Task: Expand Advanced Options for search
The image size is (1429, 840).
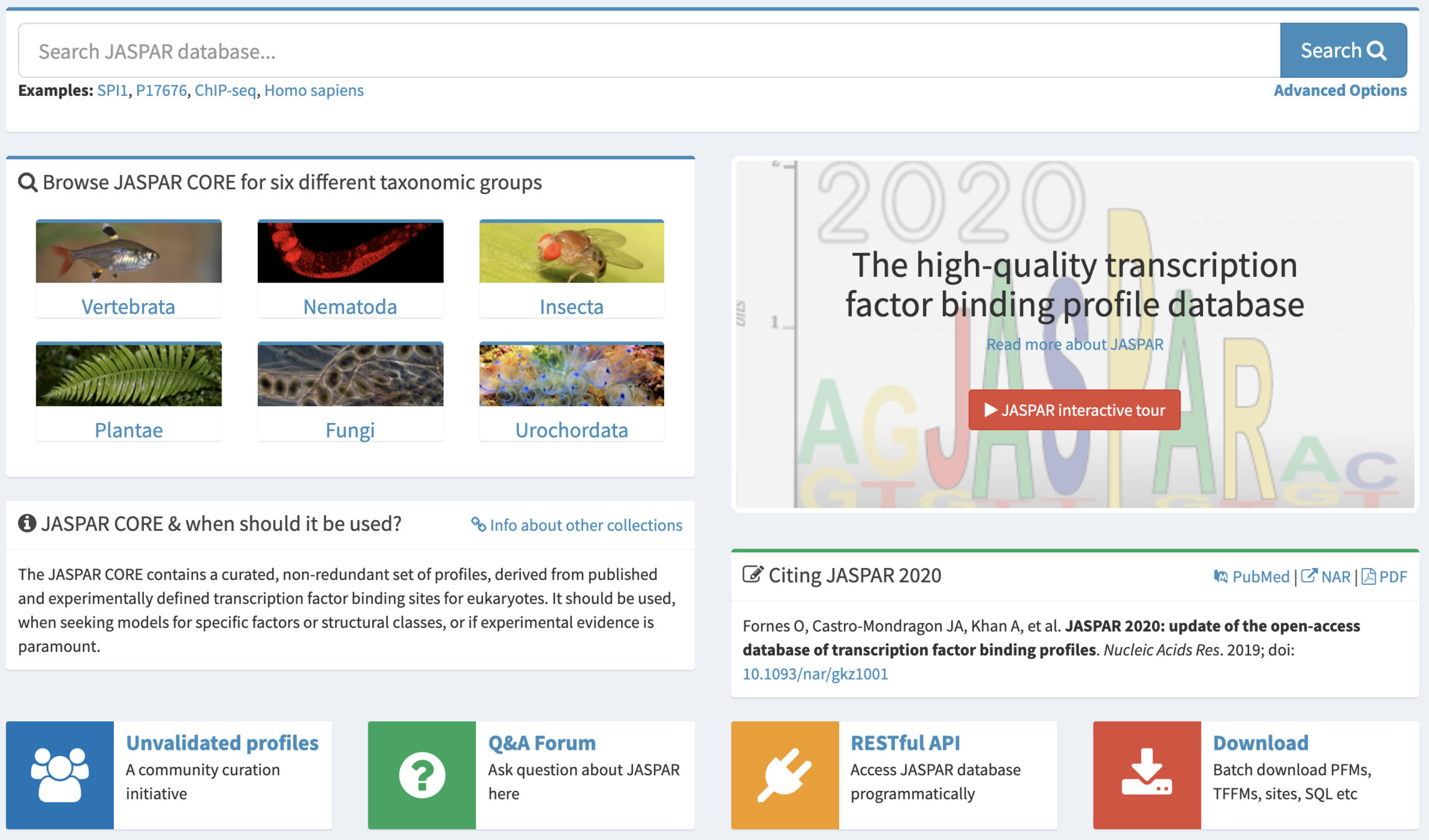Action: click(x=1339, y=90)
